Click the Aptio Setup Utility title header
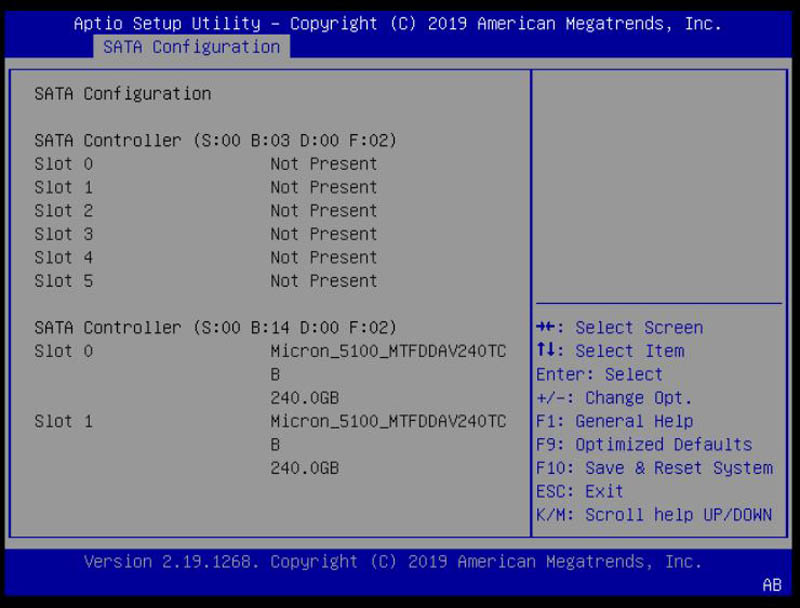Viewport: 800px width, 608px height. pyautogui.click(x=397, y=23)
